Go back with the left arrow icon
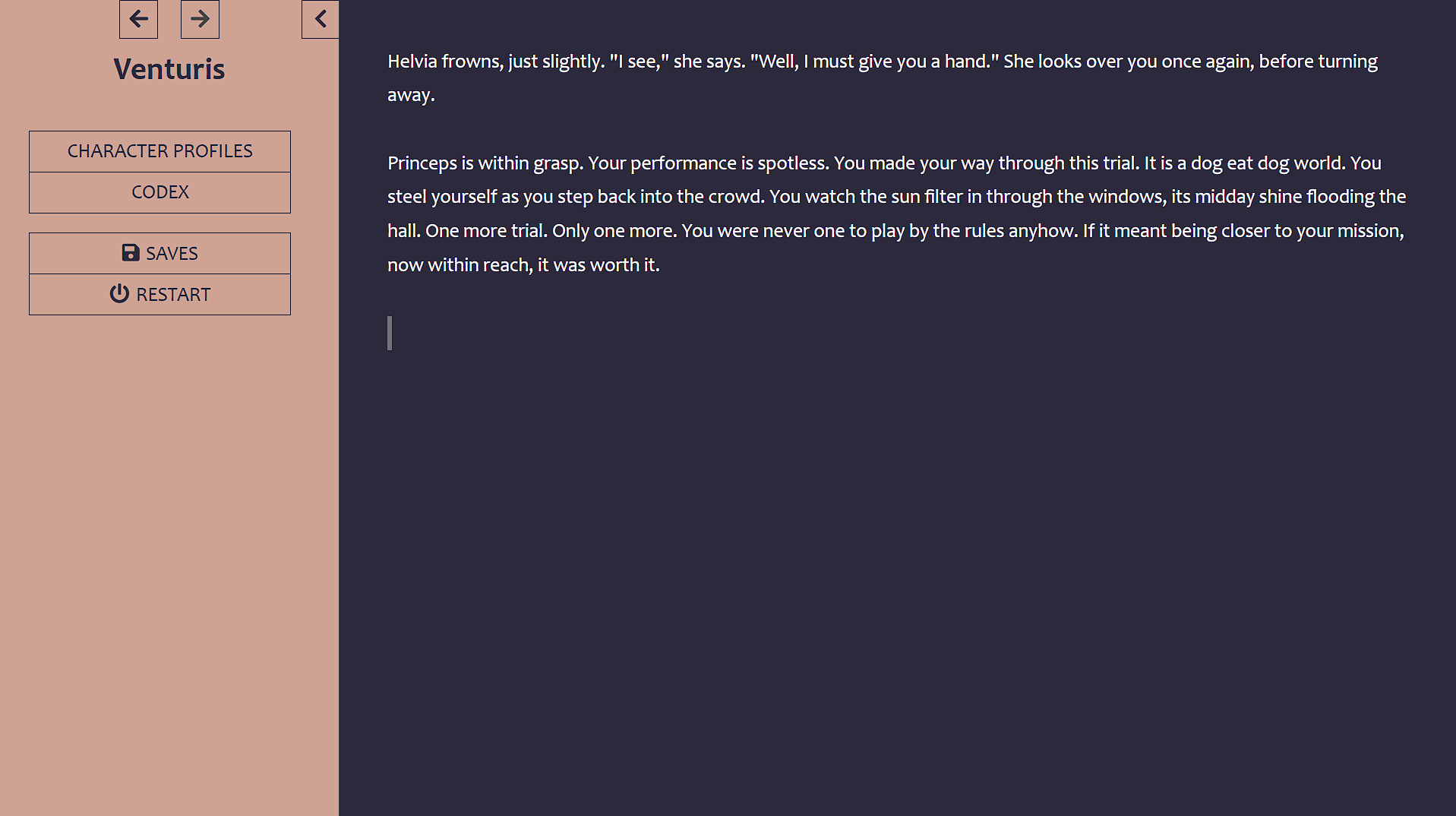The image size is (1456, 816). (138, 19)
